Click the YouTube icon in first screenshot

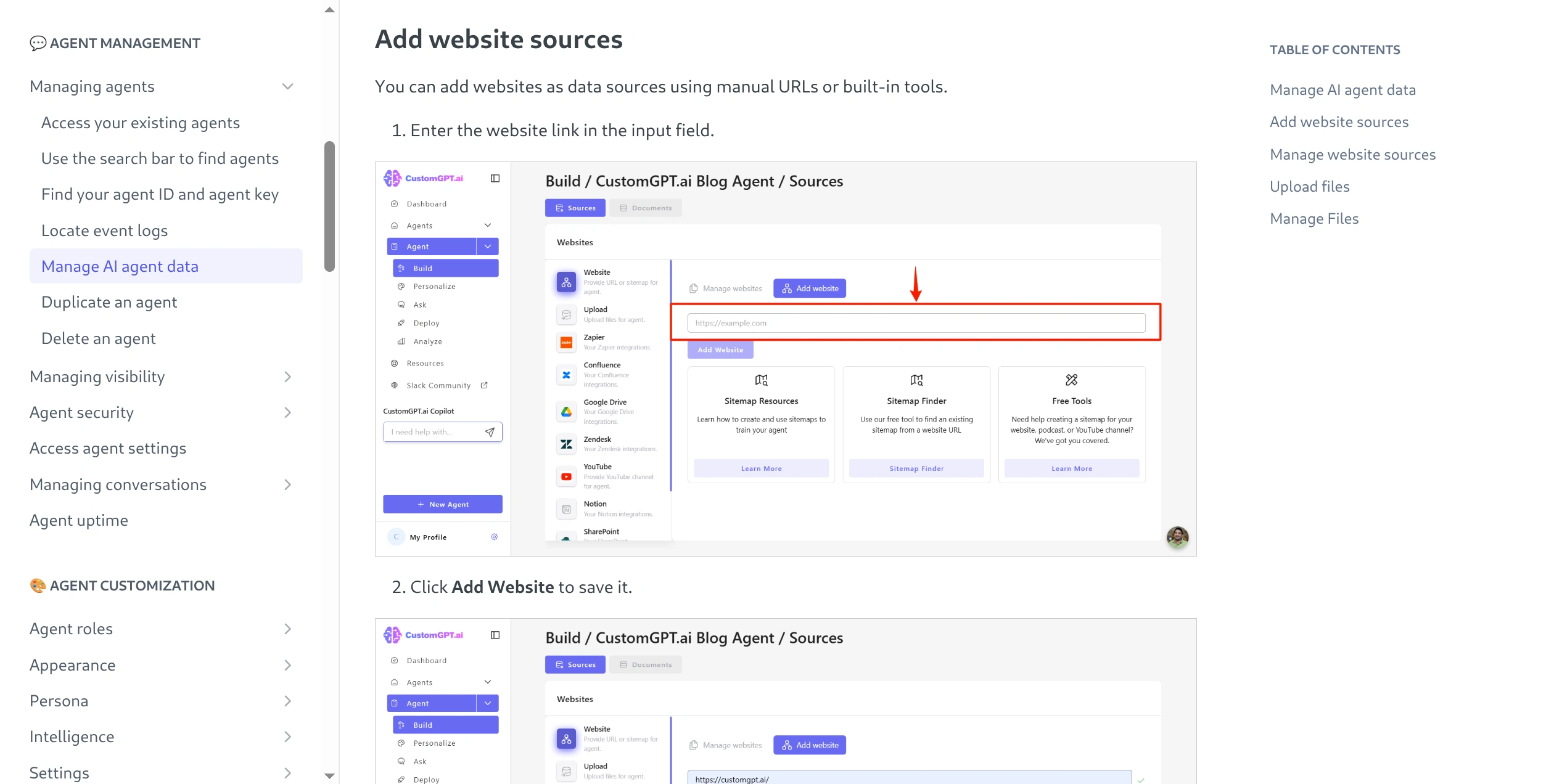[x=566, y=476]
